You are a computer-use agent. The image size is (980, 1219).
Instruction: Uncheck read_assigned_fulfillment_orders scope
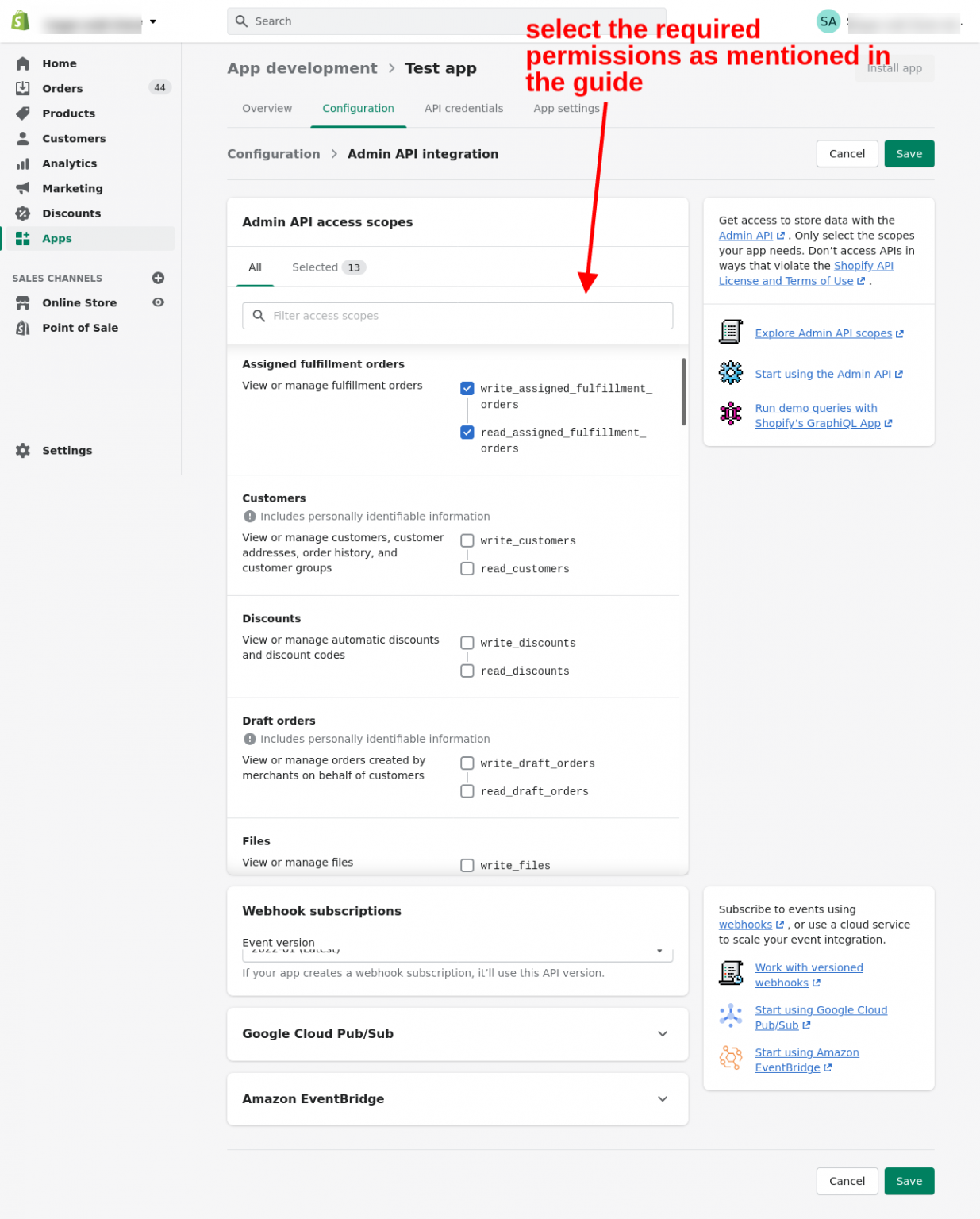(467, 433)
